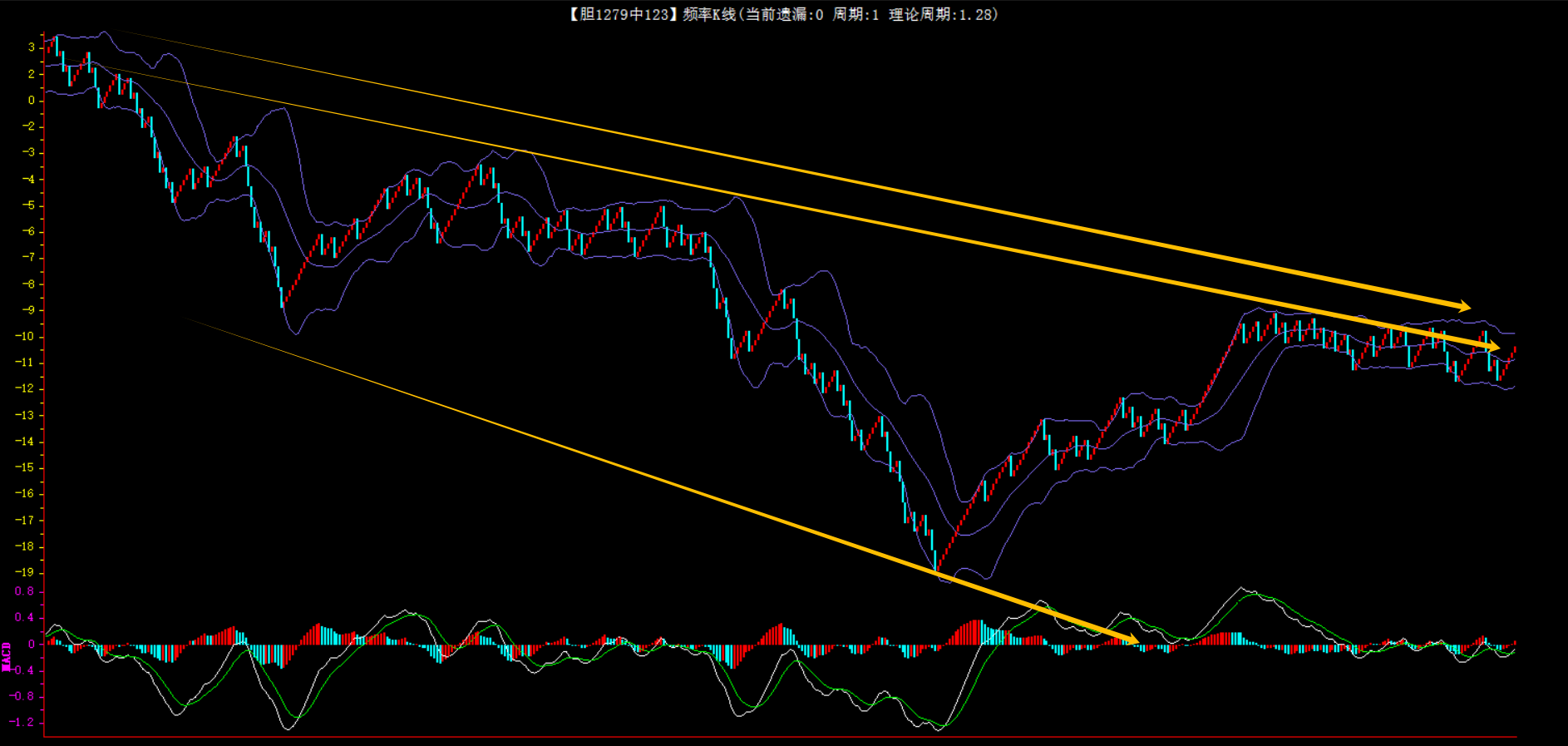The height and width of the screenshot is (746, 1568).
Task: Click the arrowhead of the middle orange trendline
Action: coord(1493,346)
